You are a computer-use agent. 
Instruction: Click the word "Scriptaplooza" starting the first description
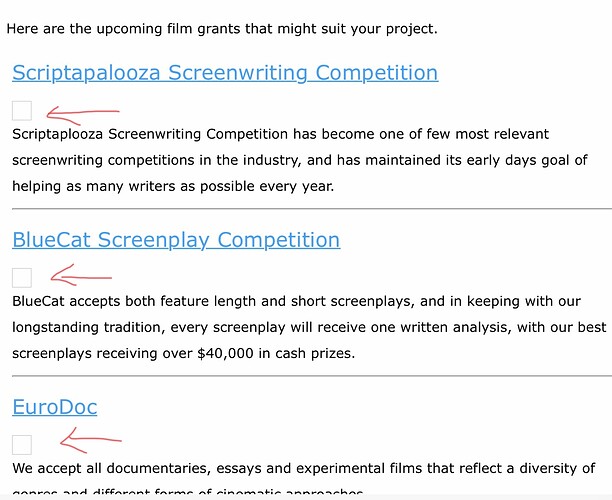(x=57, y=134)
